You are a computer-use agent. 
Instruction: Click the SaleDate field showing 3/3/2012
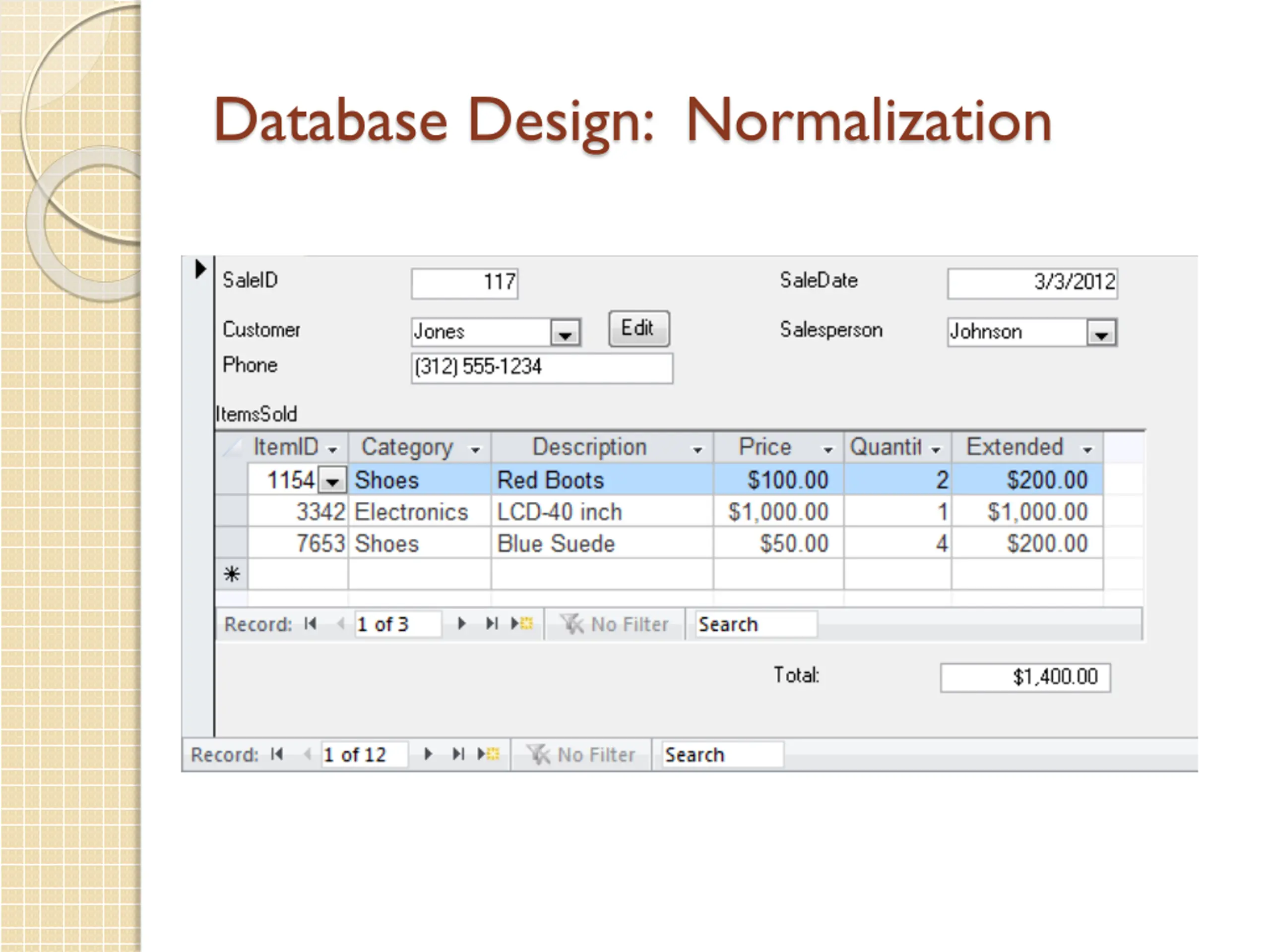[1032, 283]
